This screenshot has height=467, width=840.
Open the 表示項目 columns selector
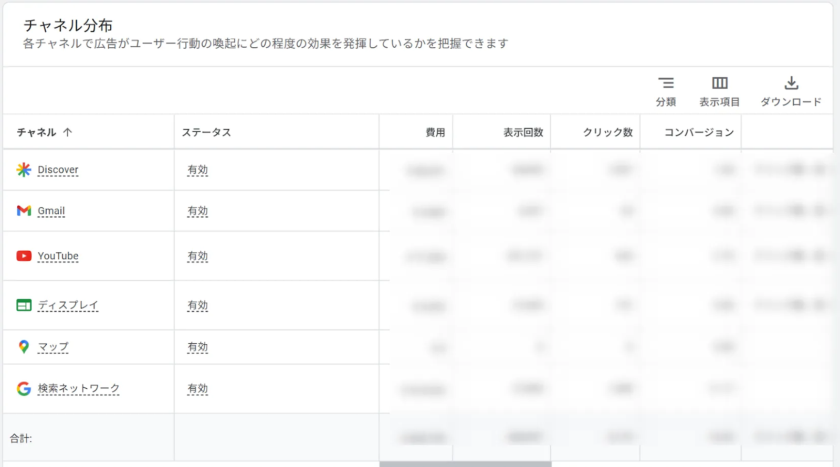[719, 91]
